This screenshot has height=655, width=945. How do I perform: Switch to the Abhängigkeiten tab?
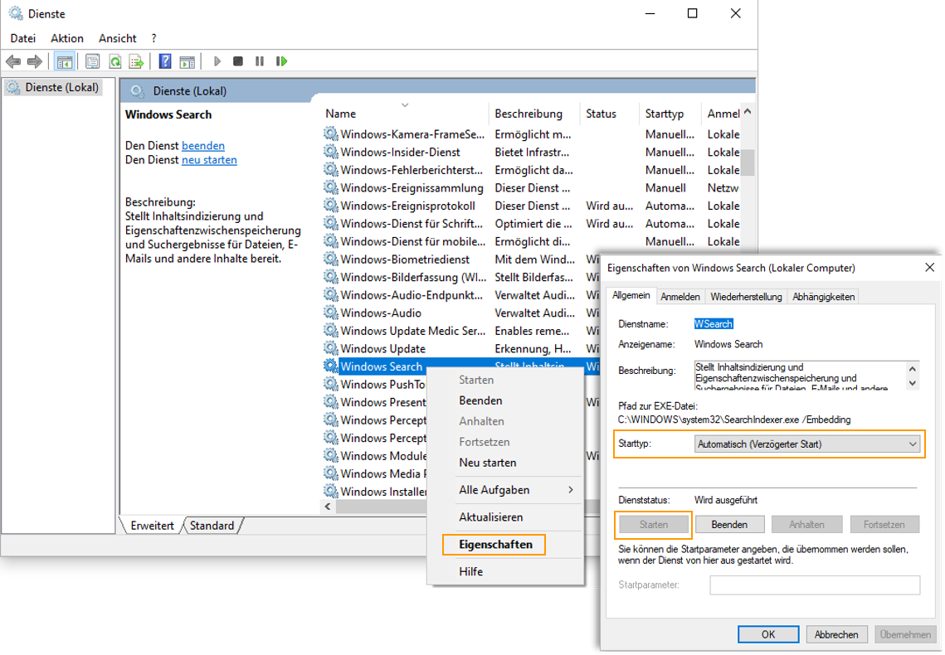pyautogui.click(x=823, y=296)
